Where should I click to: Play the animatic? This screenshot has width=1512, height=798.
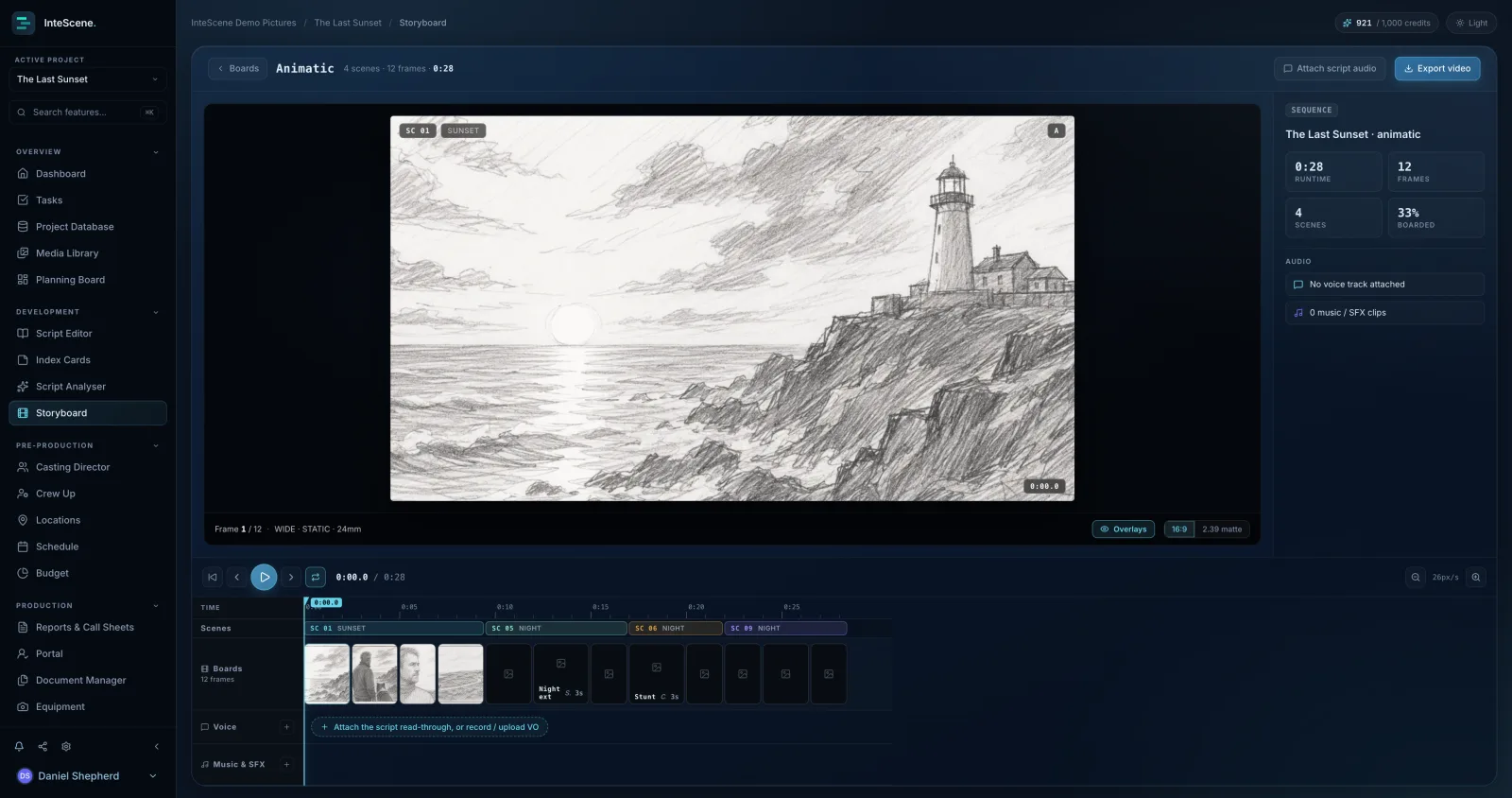[264, 577]
